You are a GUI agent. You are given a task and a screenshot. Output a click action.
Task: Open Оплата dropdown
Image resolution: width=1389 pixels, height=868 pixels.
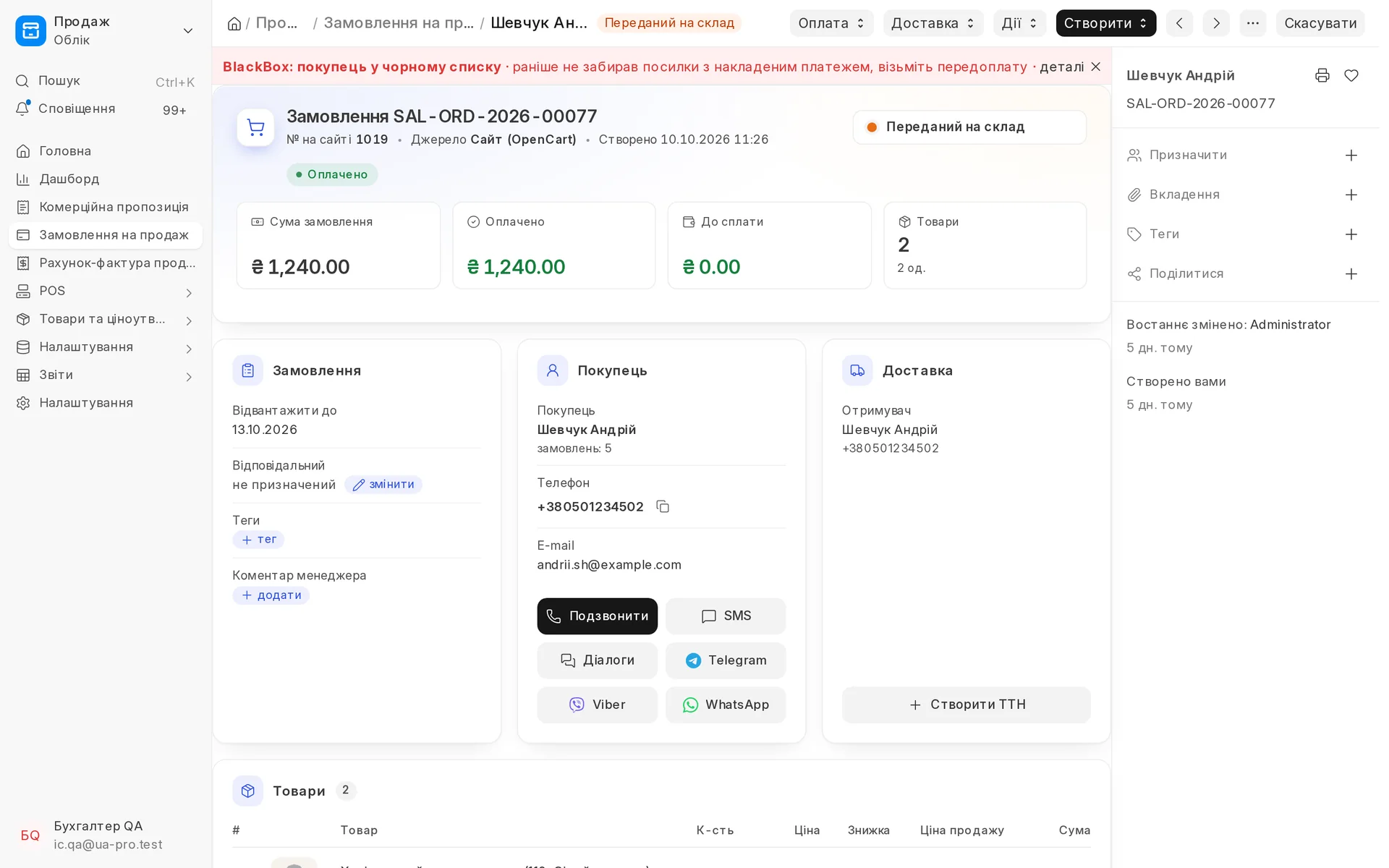click(x=831, y=23)
